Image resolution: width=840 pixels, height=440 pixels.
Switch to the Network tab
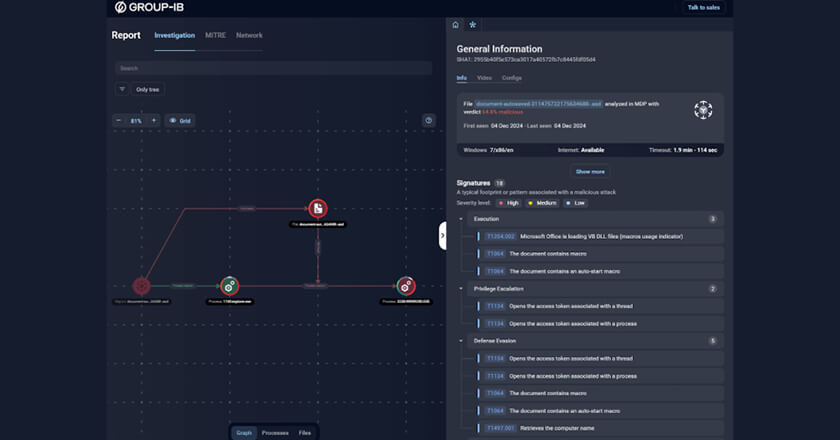pos(249,35)
